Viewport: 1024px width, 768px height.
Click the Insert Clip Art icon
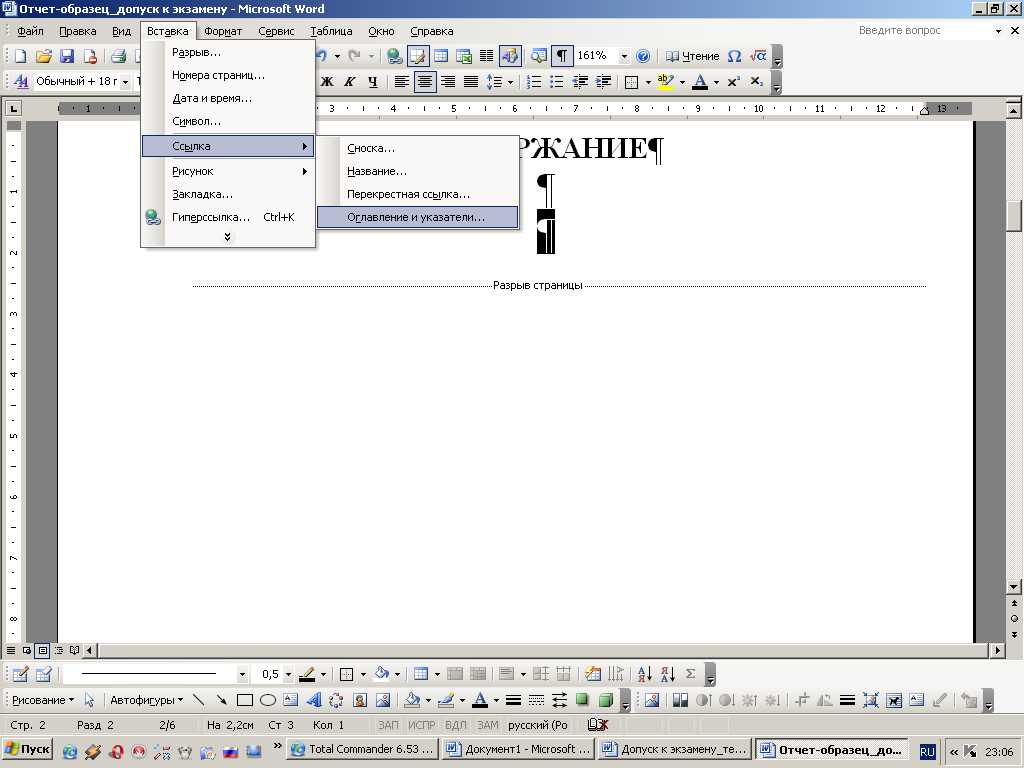360,700
